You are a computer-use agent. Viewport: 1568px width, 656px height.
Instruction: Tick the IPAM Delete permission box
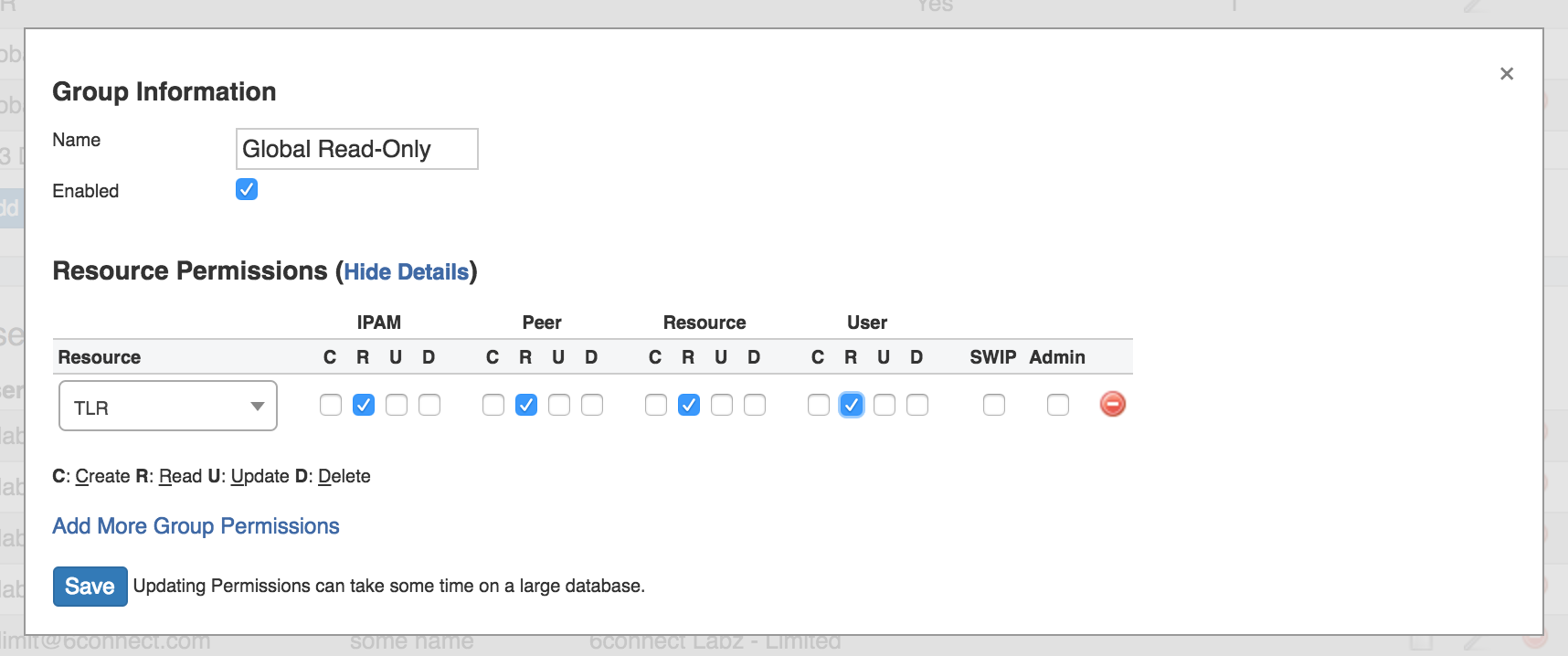429,405
